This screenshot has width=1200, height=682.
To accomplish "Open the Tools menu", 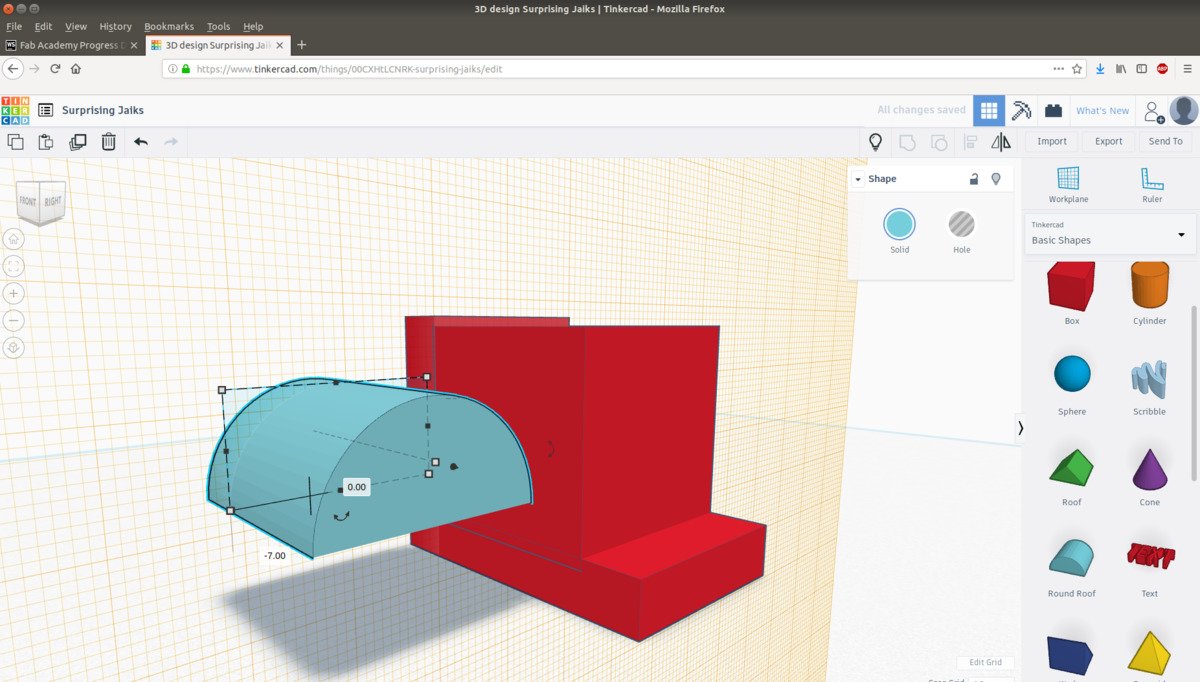I will [x=218, y=26].
